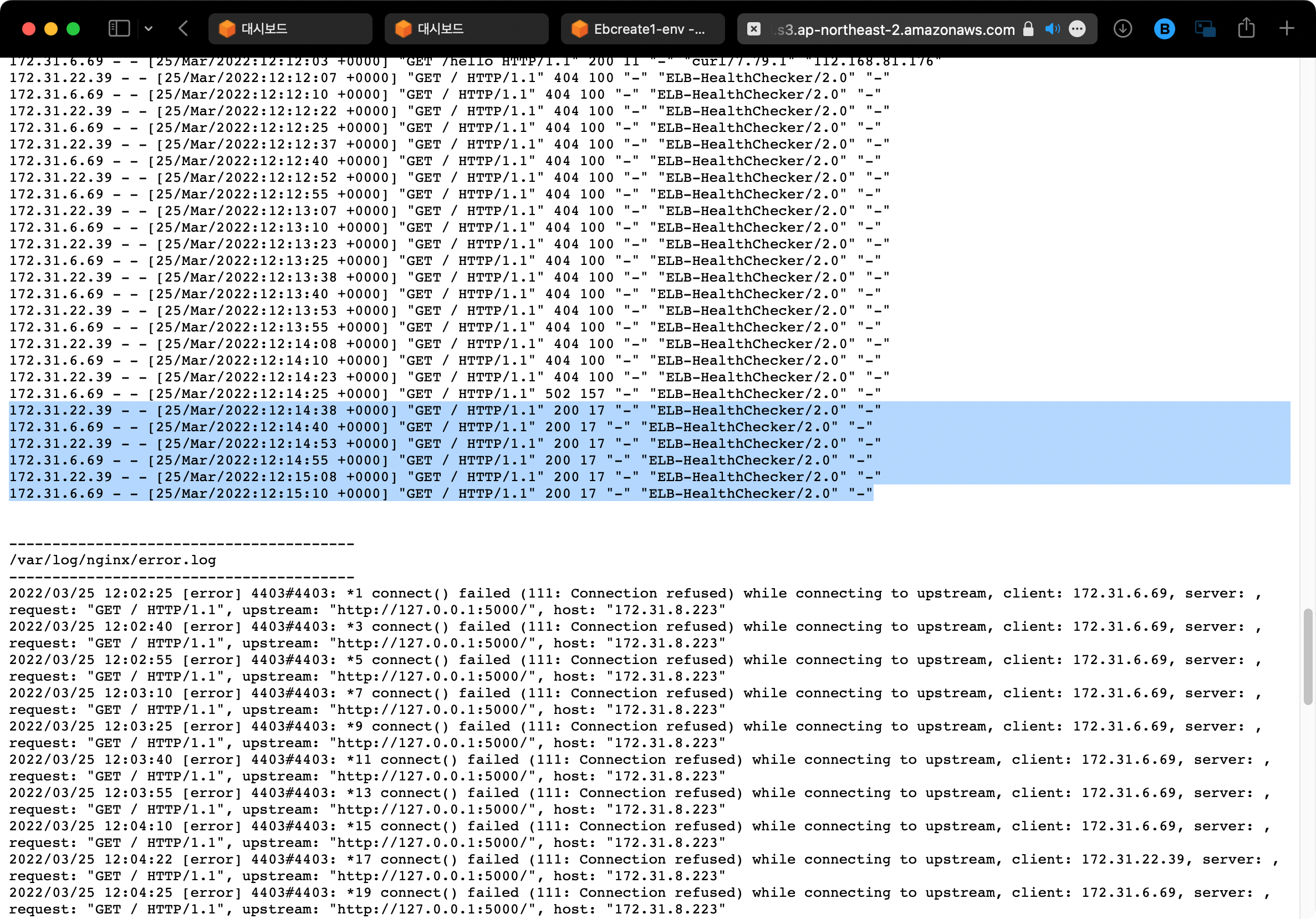Switch to the first 대시보드 tab

[290, 29]
